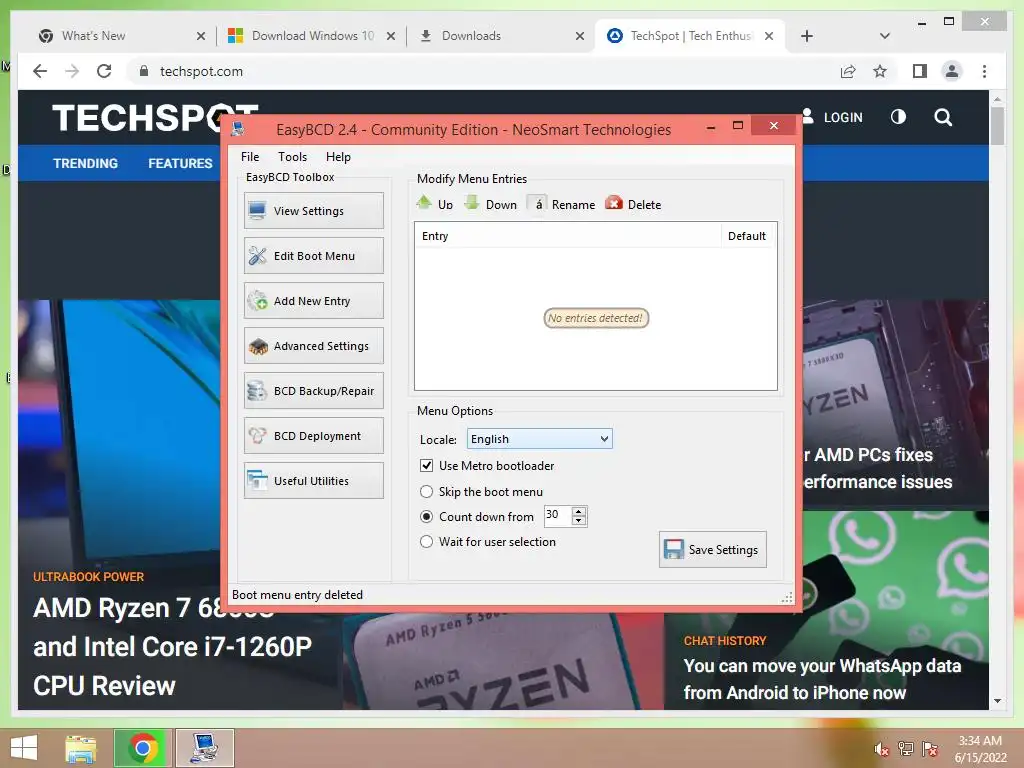This screenshot has width=1024, height=768.
Task: Open Chrome tab search chevron
Action: click(x=885, y=37)
